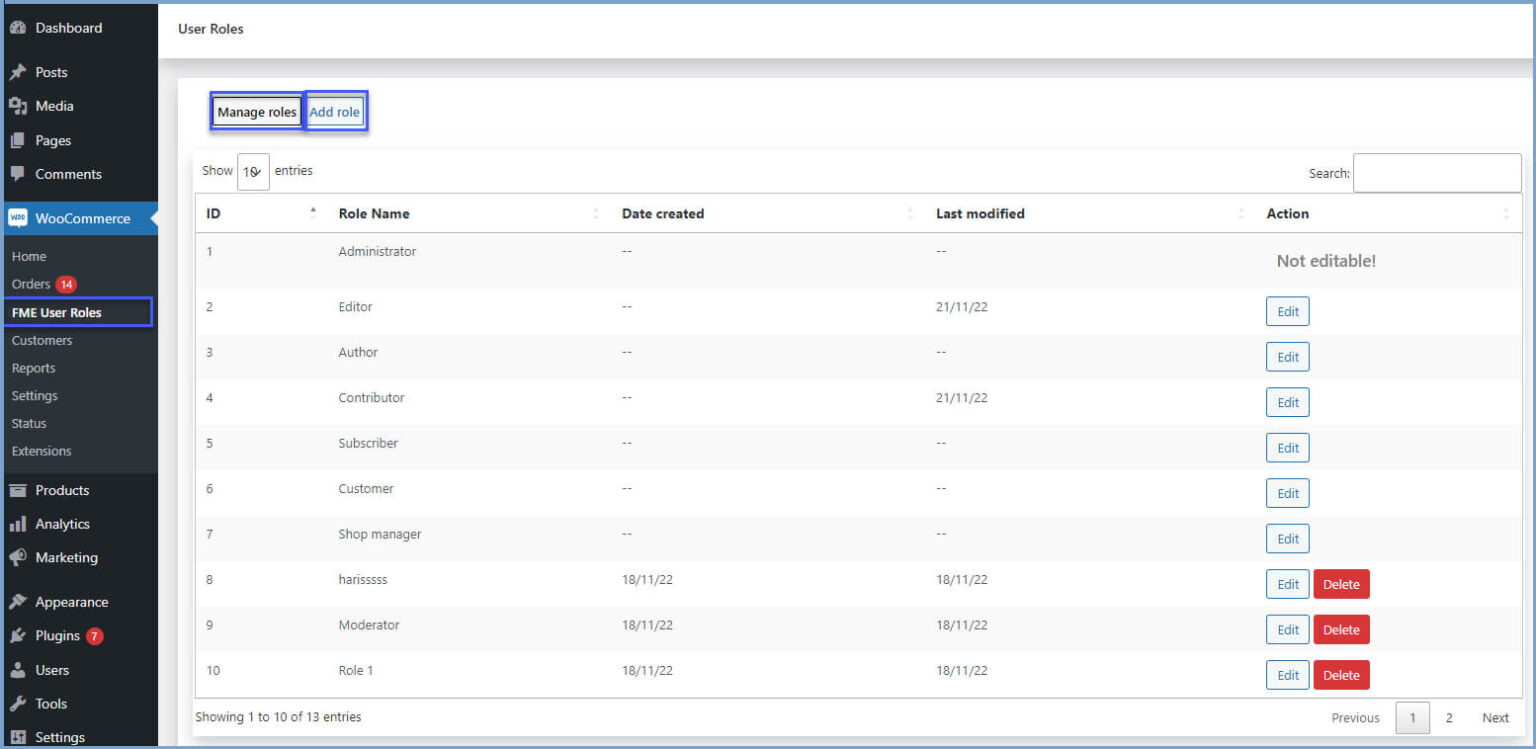Toggle descending sort on the ID column
The height and width of the screenshot is (749, 1536).
[312, 213]
